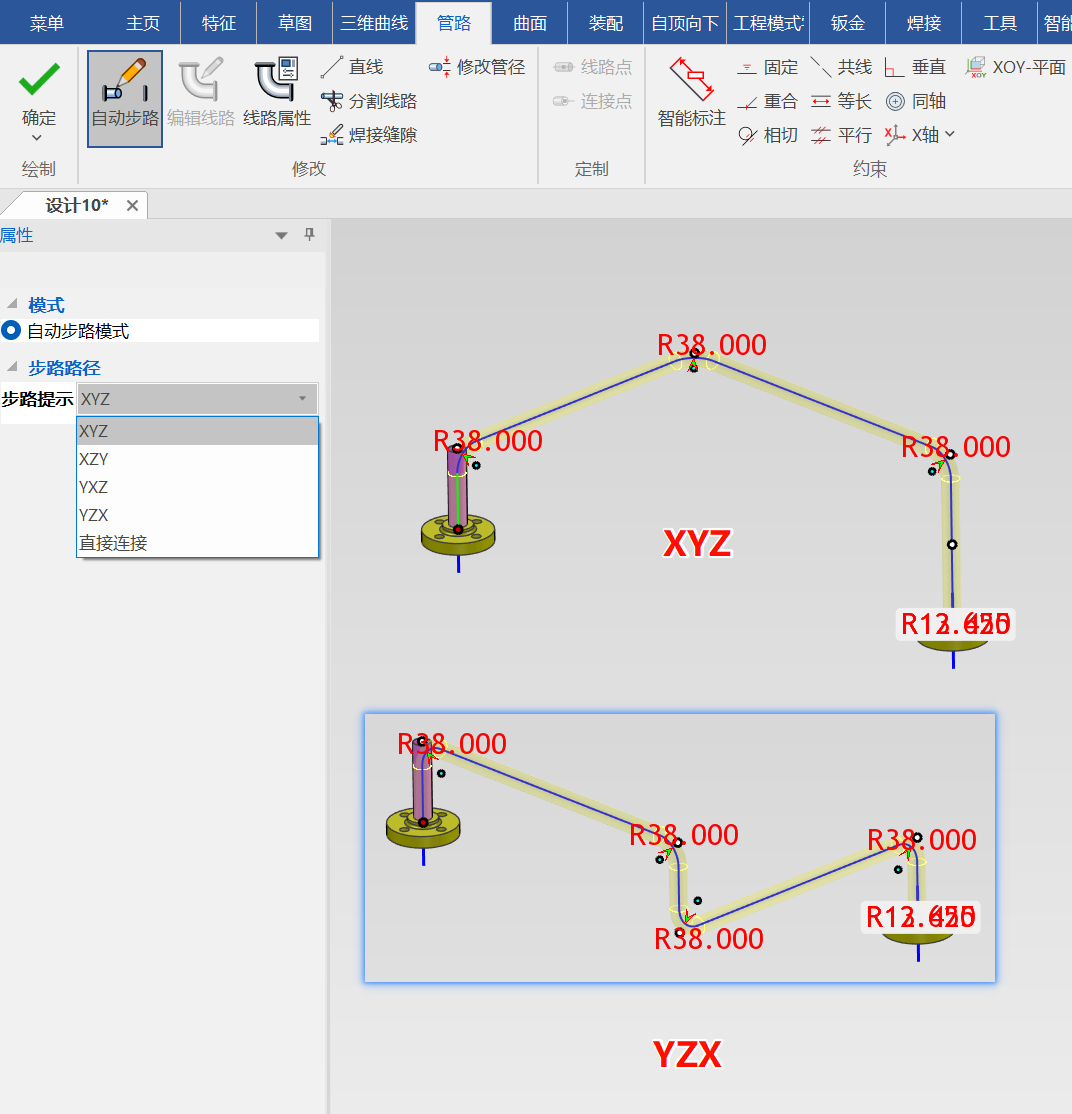Open the 步路提示 XYZ combo box
The width and height of the screenshot is (1072, 1114).
(197, 399)
